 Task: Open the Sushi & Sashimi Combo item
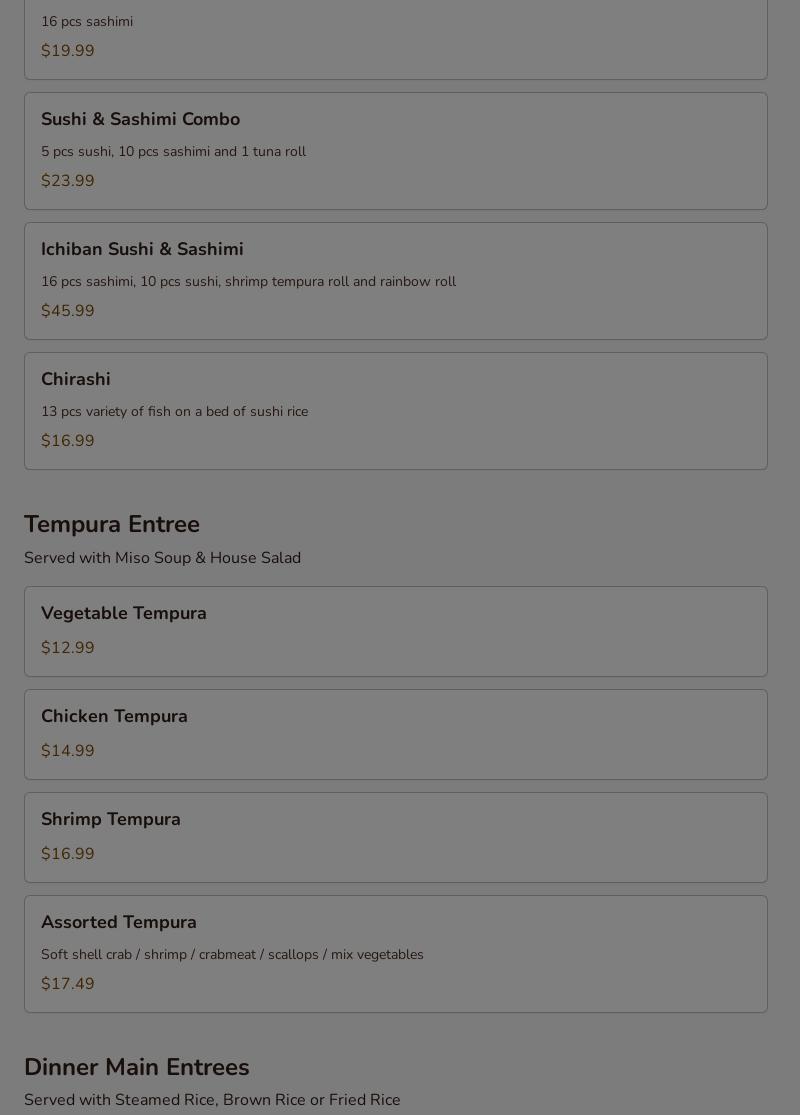pyautogui.click(x=140, y=120)
